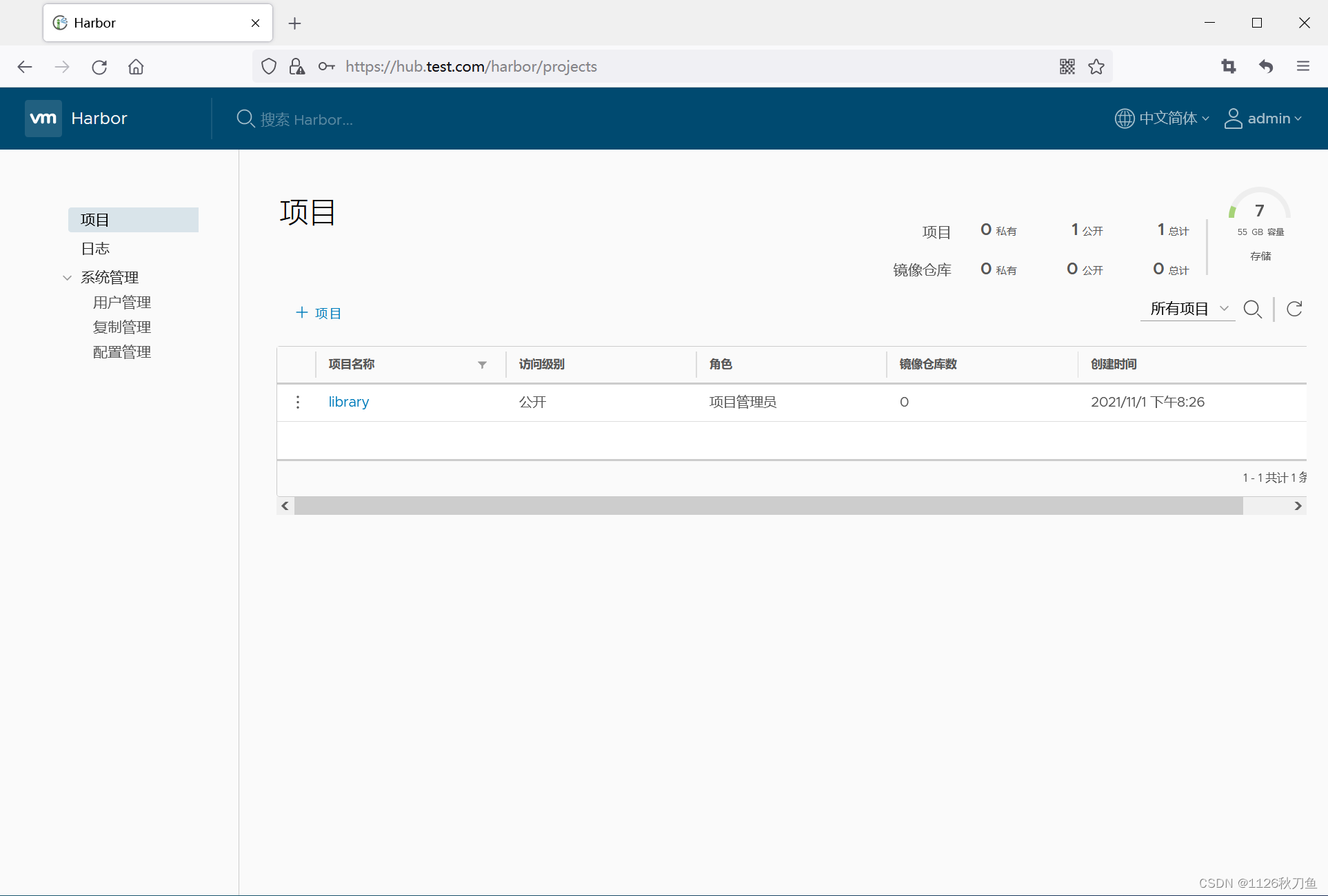
Task: Open the browser home page icon
Action: pyautogui.click(x=136, y=67)
